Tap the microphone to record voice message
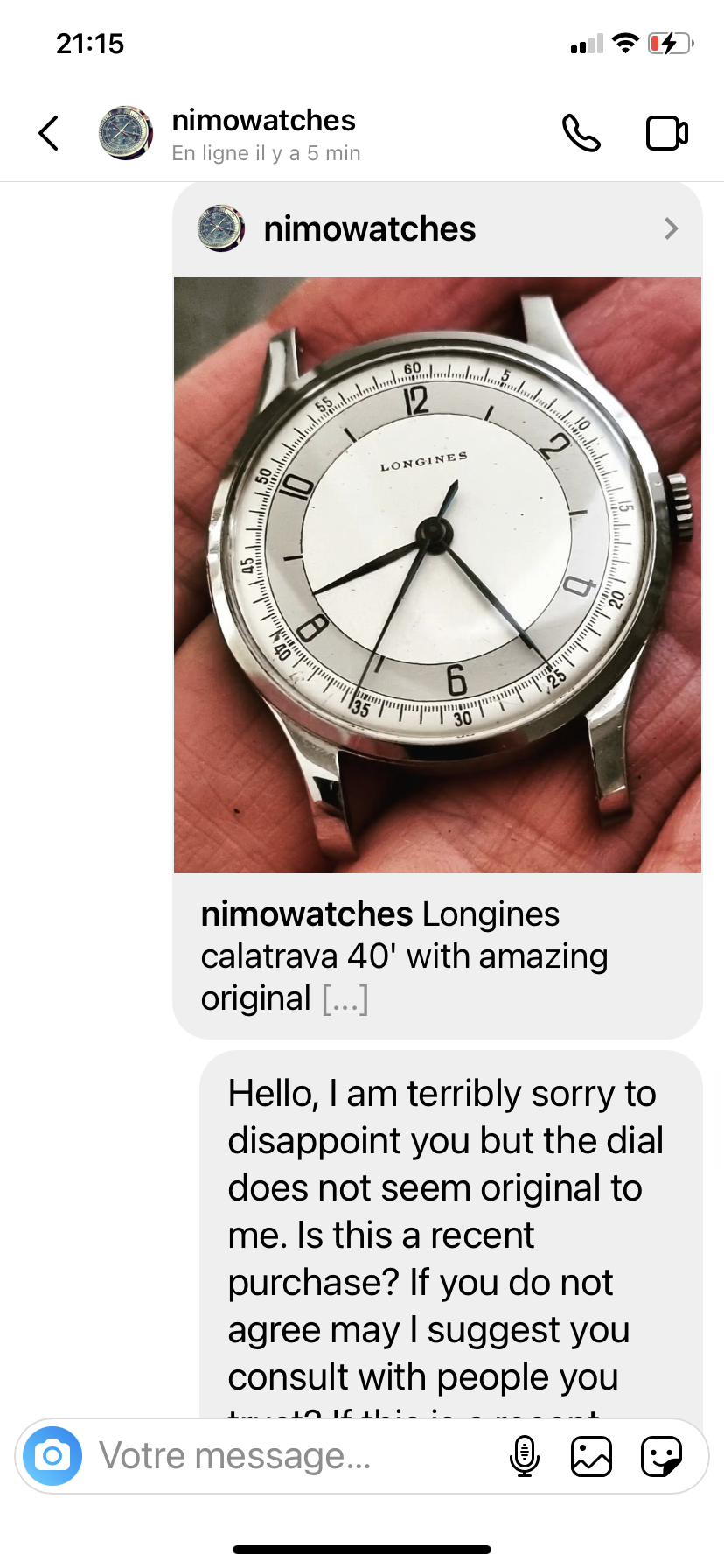The width and height of the screenshot is (724, 1568). click(524, 1456)
